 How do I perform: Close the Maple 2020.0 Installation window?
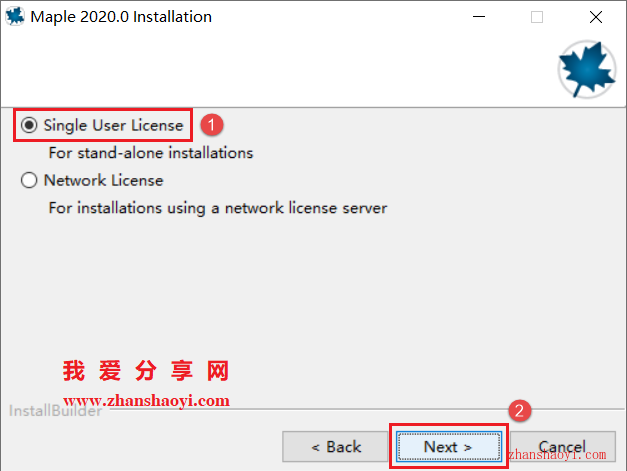pos(596,17)
